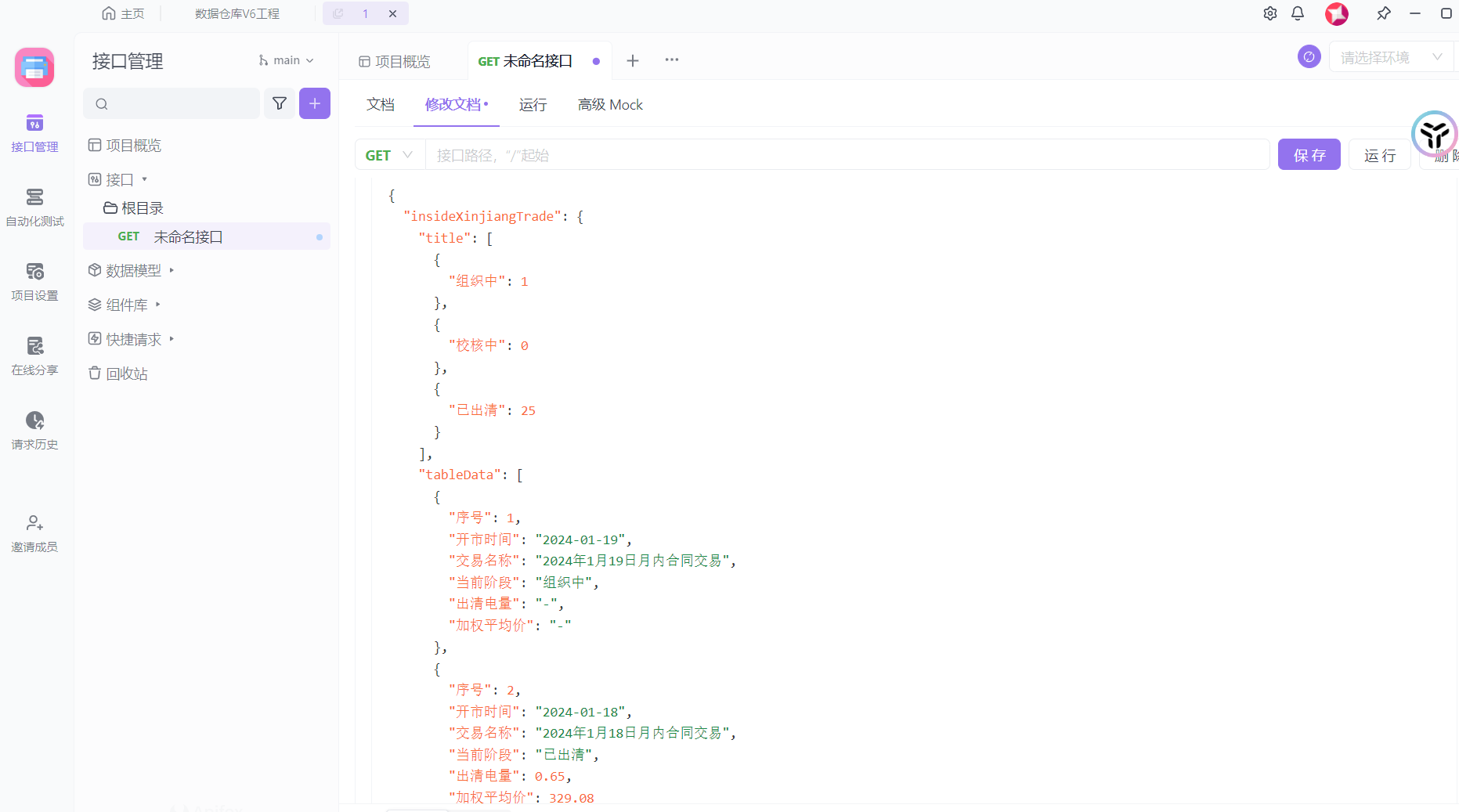Switch to the 文档 tab

pos(381,105)
